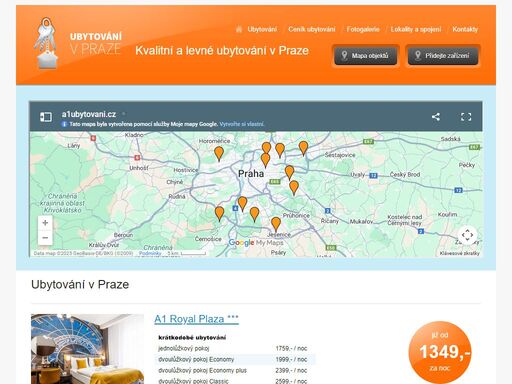Image resolution: width=512 pixels, height=384 pixels.
Task: Select the easternmost pin near Šestajovice
Action: point(303,148)
